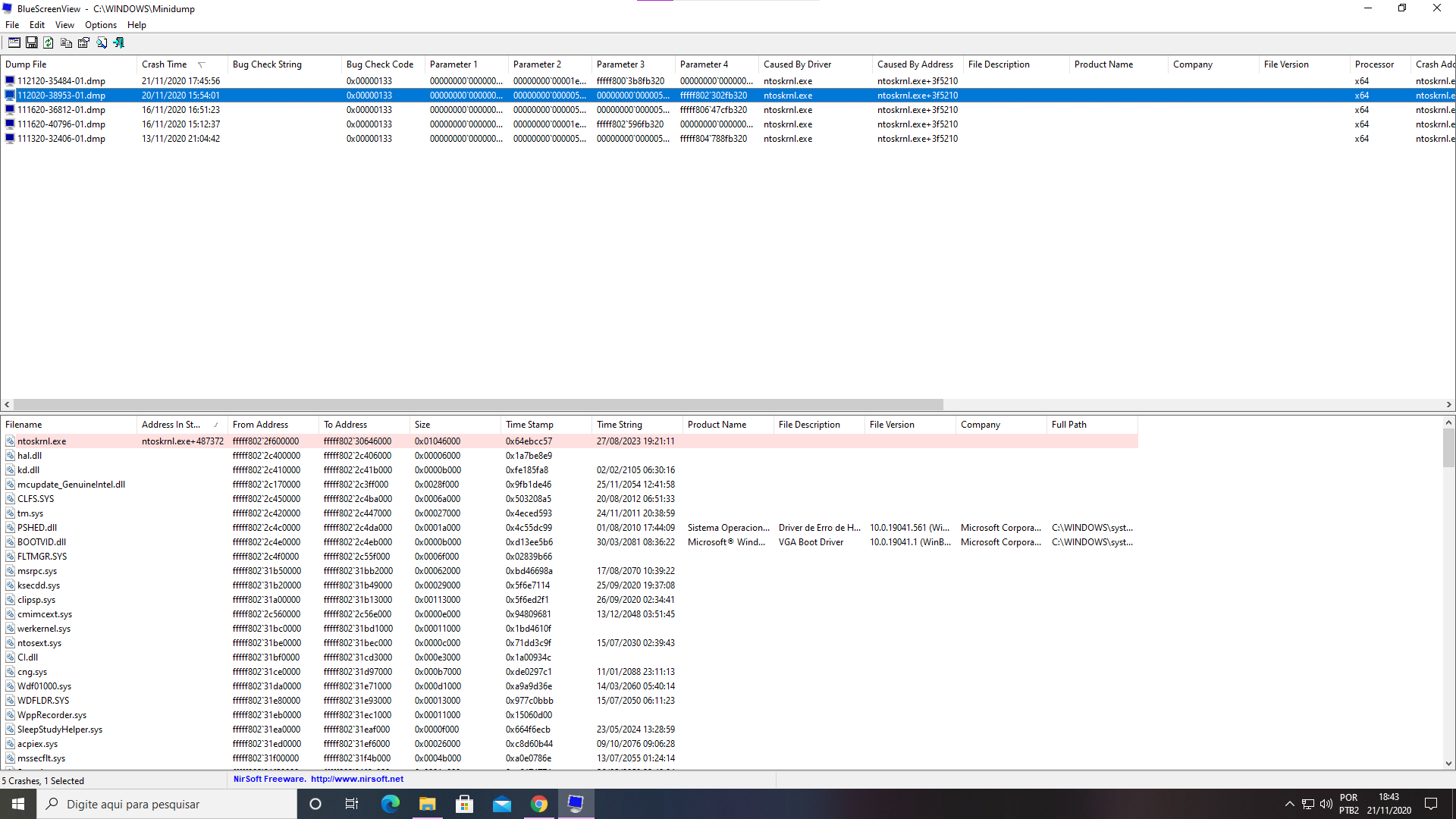Launch Google Chrome from taskbar

point(538,804)
